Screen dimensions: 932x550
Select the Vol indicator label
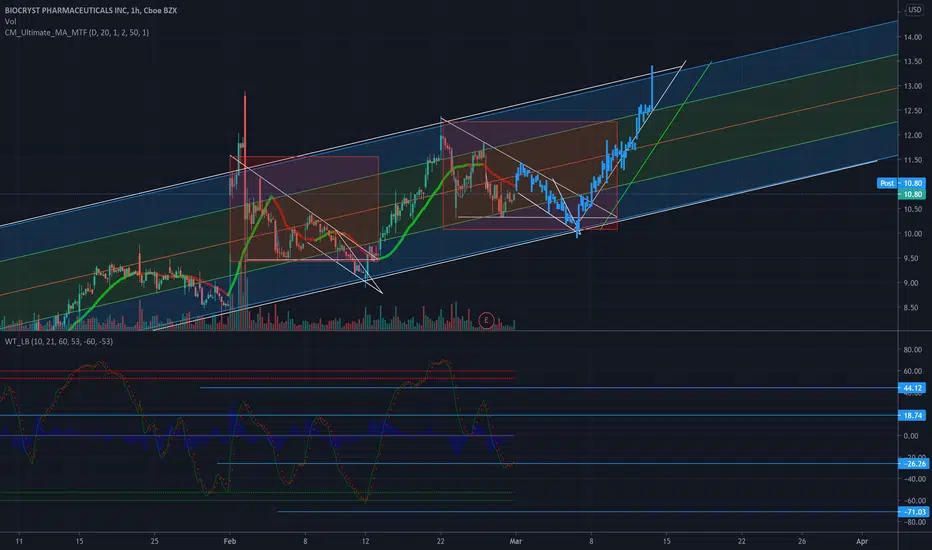tap(10, 21)
